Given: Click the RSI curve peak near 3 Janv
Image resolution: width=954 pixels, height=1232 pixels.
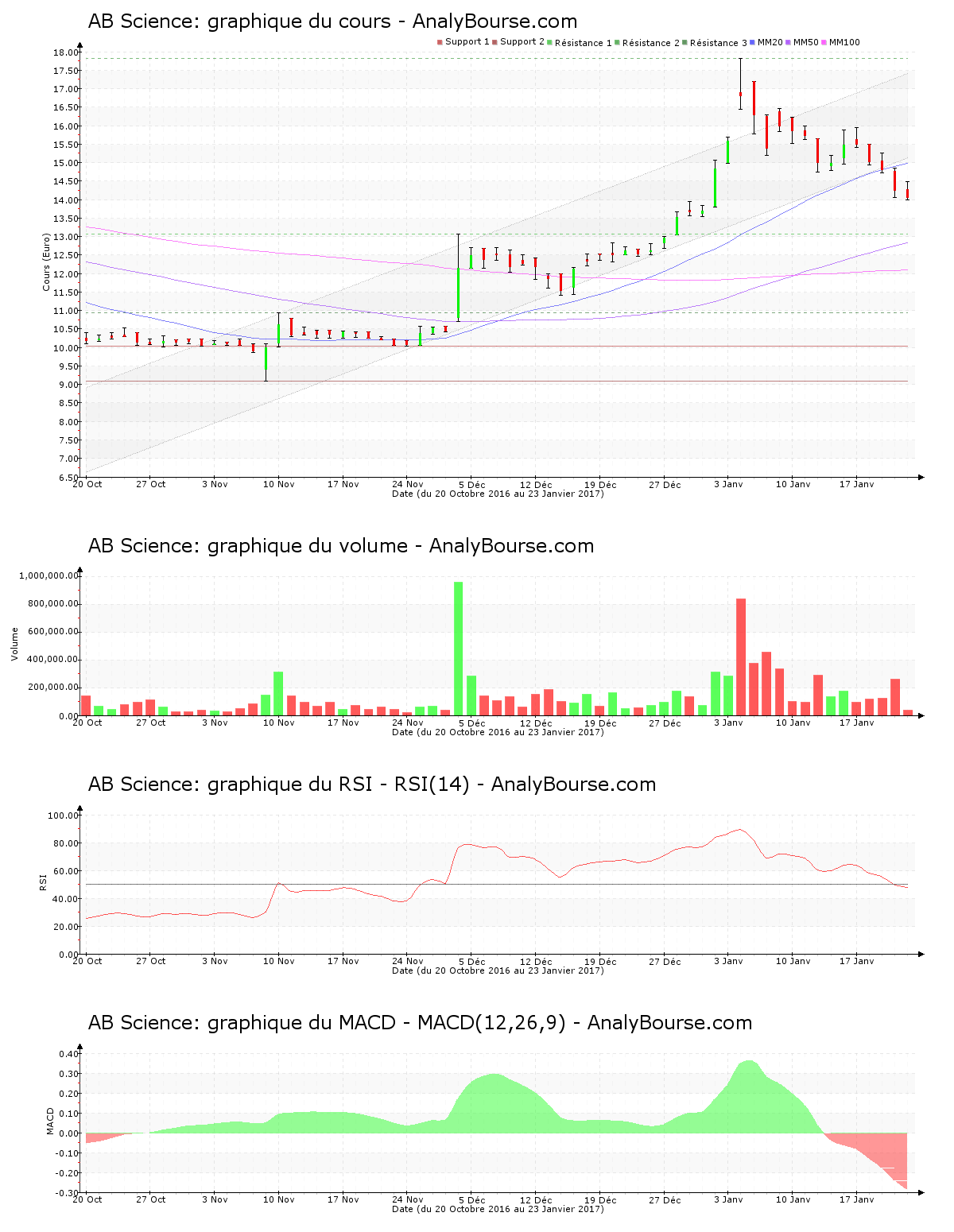Looking at the screenshot, I should pos(740,830).
